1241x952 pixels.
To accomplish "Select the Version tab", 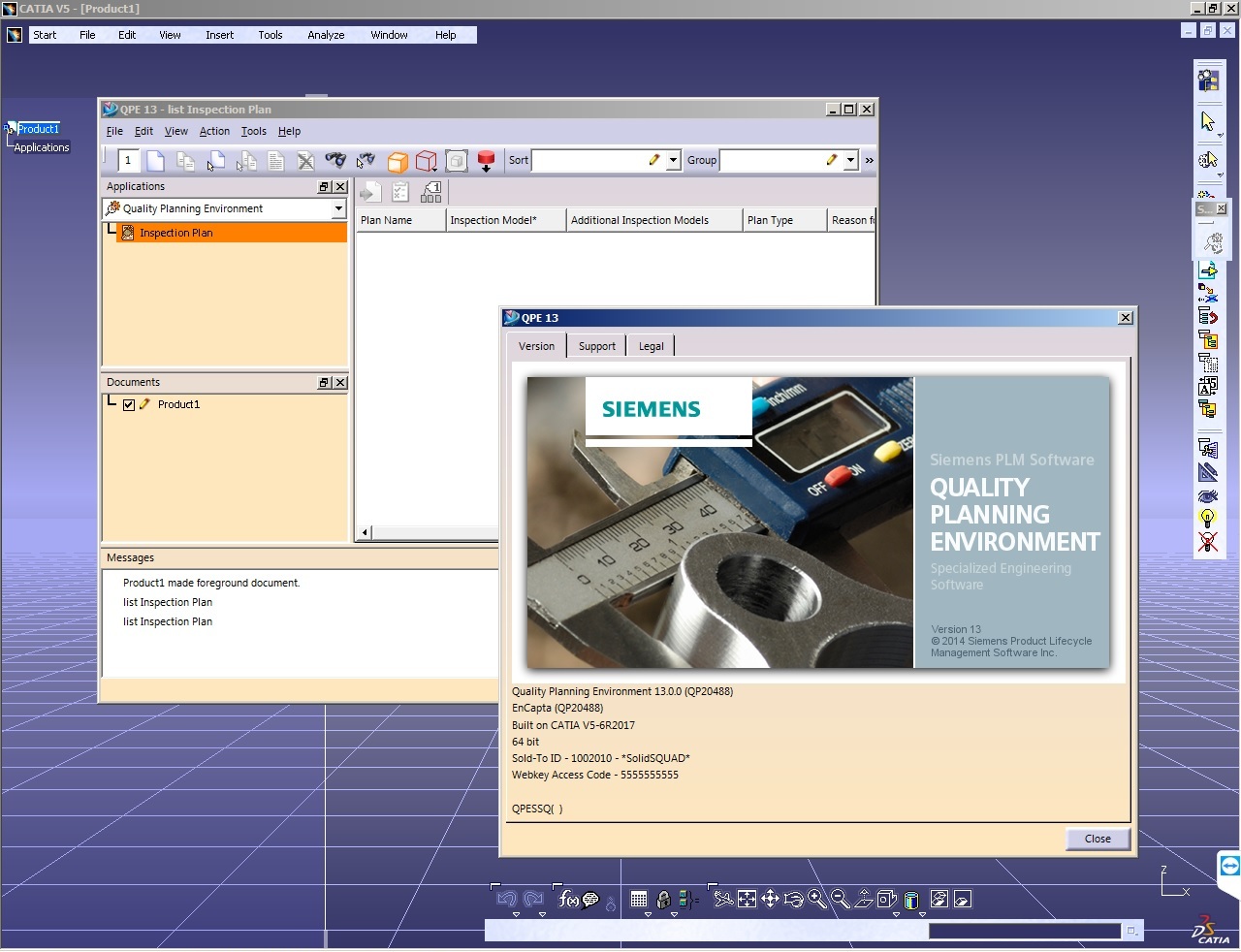I will pyautogui.click(x=536, y=346).
